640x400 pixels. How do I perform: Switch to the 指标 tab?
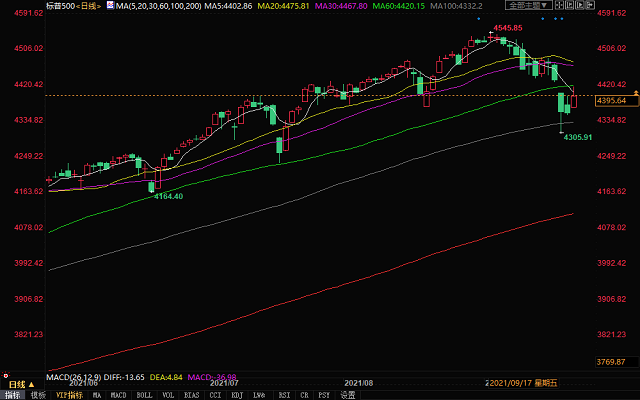coord(11,395)
